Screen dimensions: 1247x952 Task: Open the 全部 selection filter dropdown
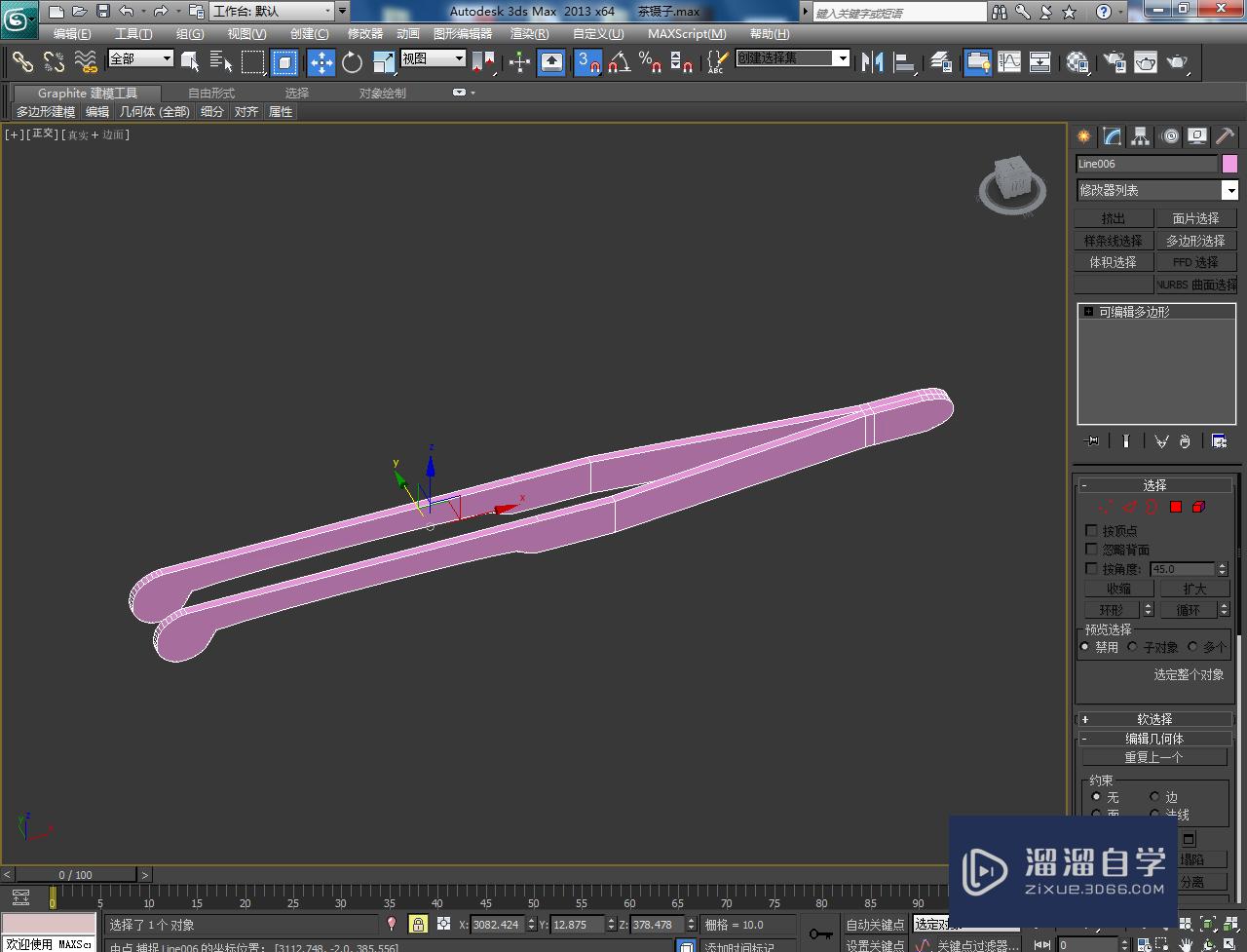(x=140, y=58)
